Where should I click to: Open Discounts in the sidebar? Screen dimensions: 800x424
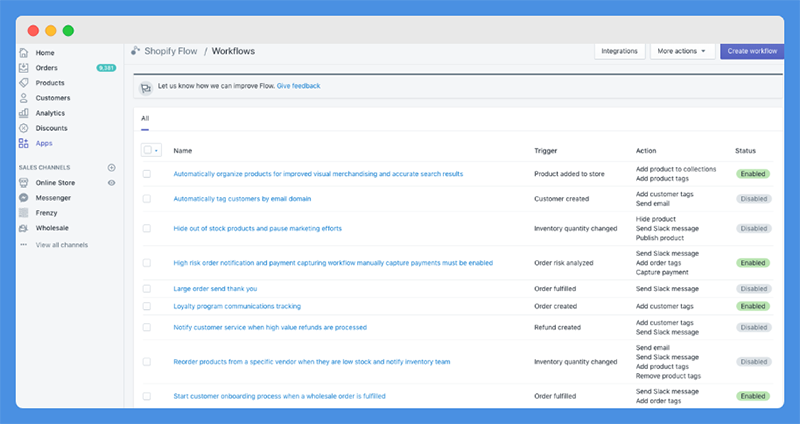pyautogui.click(x=52, y=128)
